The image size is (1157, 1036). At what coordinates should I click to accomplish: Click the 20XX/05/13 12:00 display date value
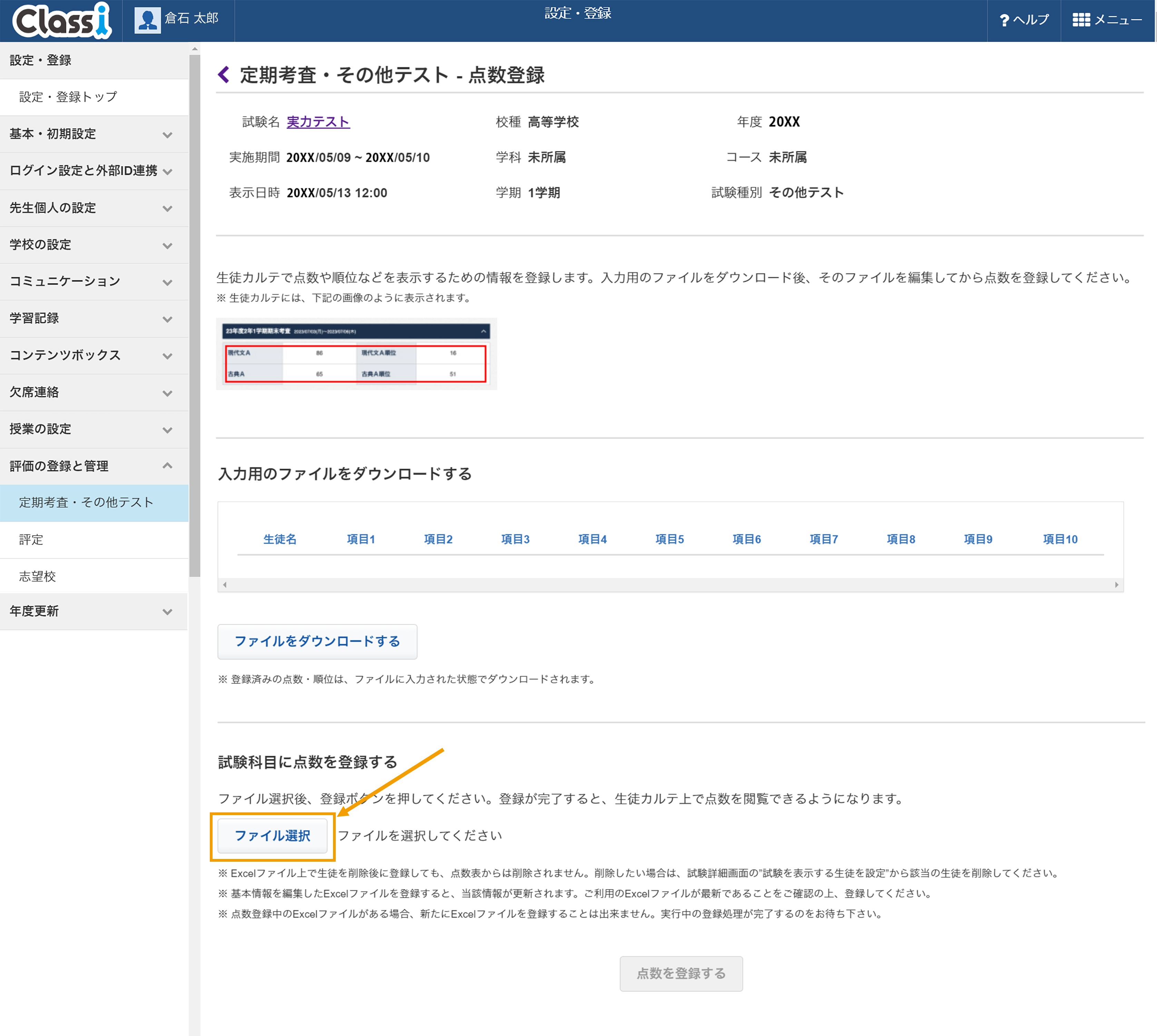(x=337, y=193)
